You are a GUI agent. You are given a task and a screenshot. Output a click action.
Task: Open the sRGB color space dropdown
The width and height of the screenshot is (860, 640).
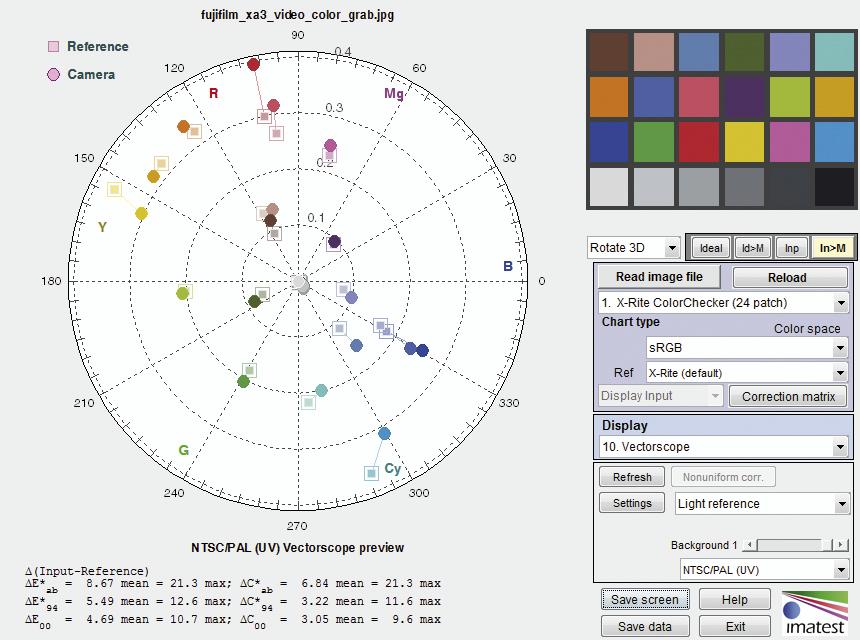click(746, 347)
